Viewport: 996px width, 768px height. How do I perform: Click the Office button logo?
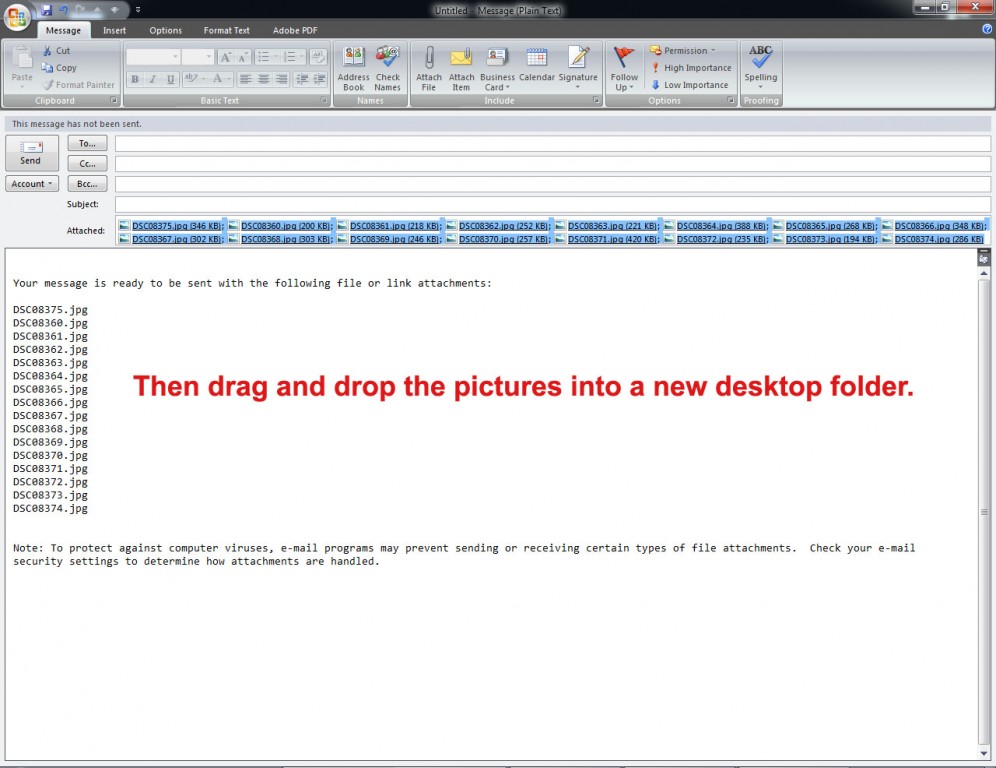tap(17, 17)
